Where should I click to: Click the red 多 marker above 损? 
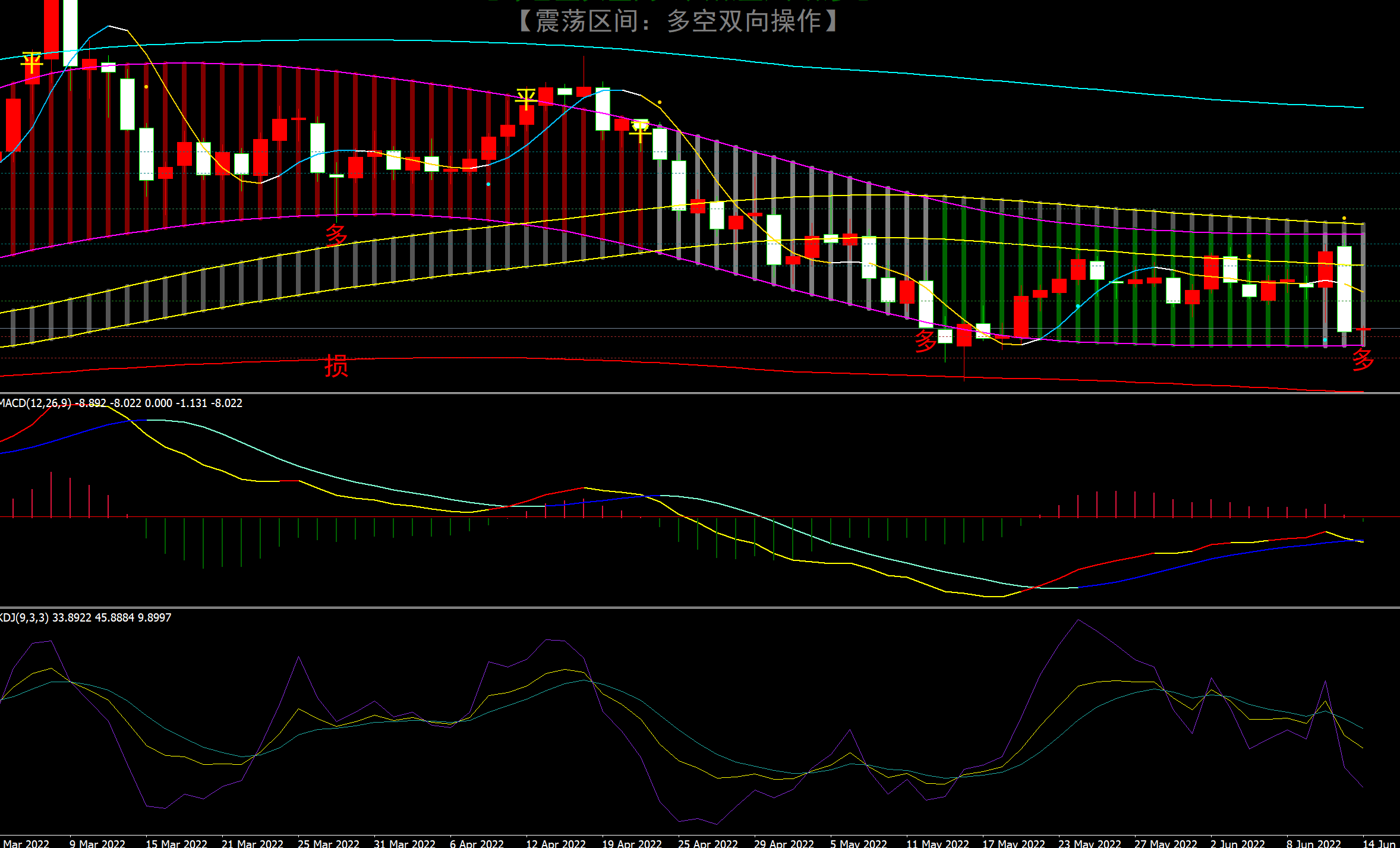(336, 235)
